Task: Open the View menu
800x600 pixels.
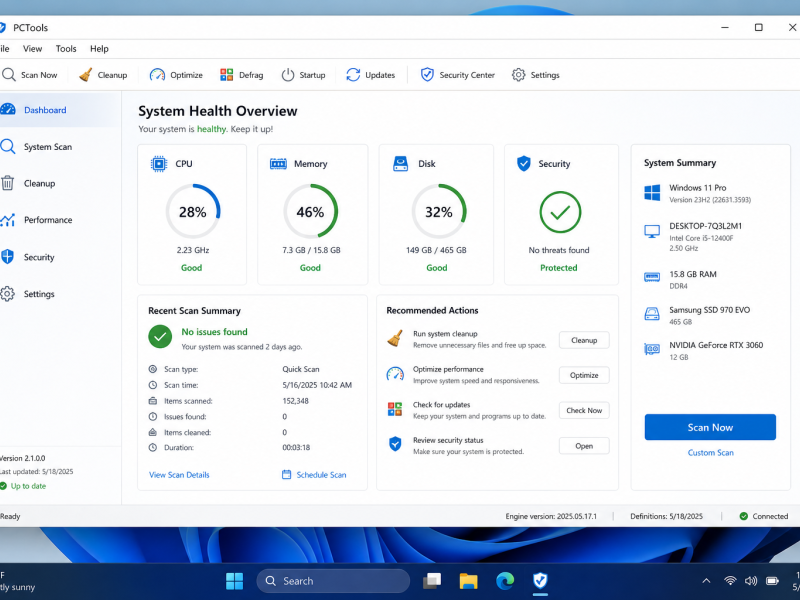Action: [x=32, y=48]
